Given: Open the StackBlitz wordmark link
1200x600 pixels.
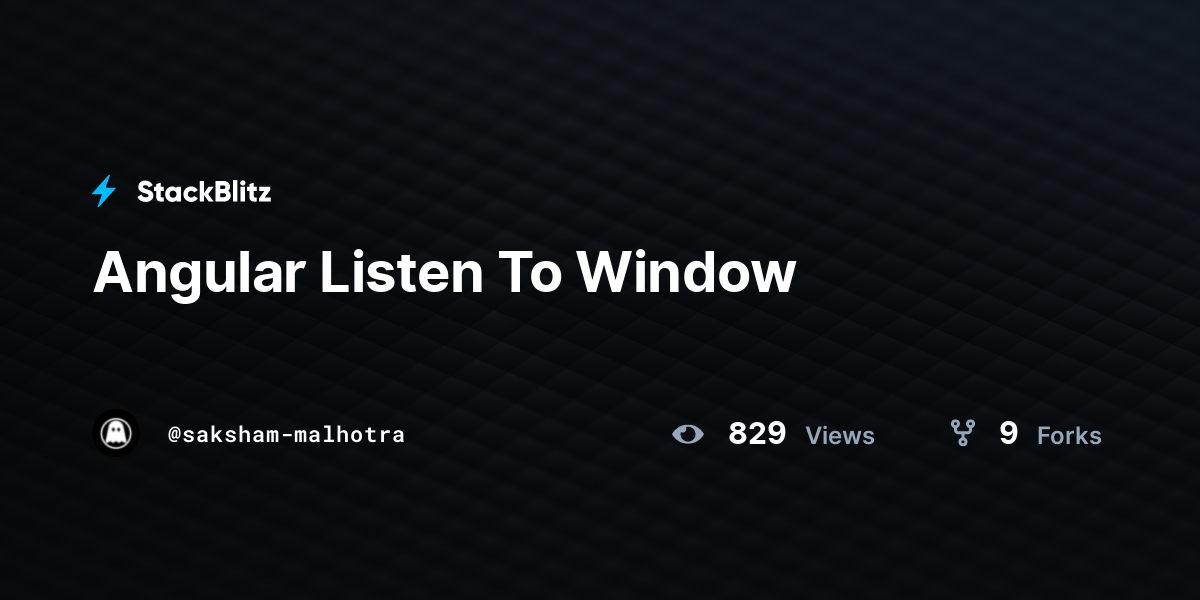Looking at the screenshot, I should 204,192.
